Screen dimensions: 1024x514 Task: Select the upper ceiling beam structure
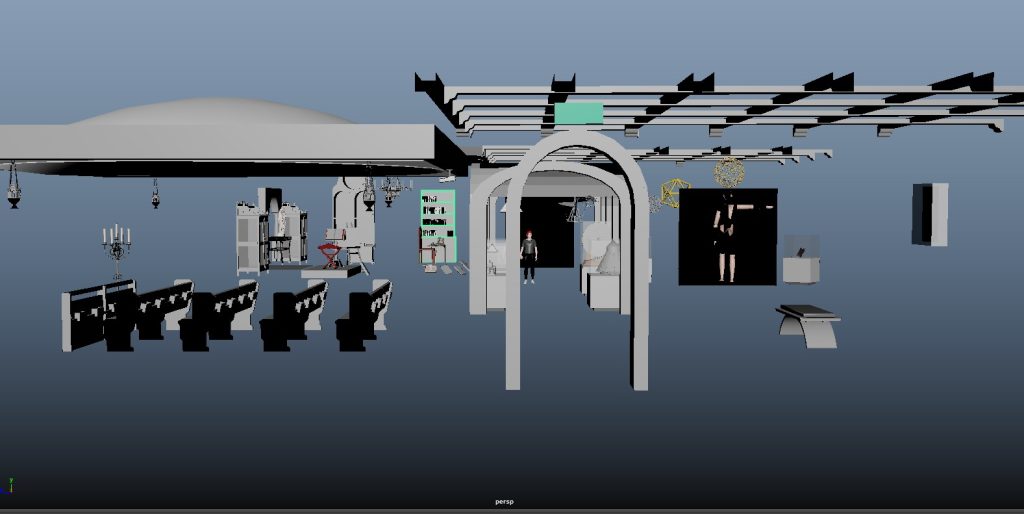[x=718, y=105]
